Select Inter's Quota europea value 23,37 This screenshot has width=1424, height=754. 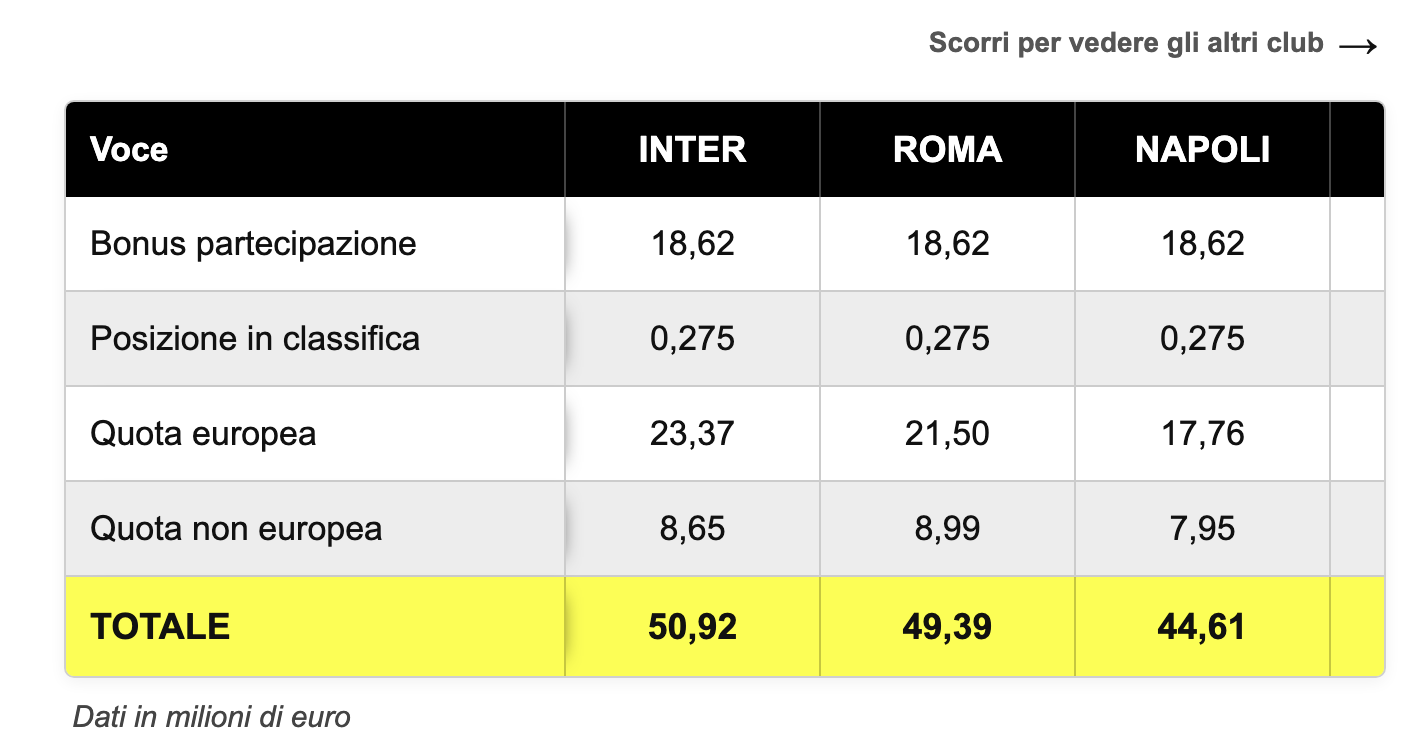pyautogui.click(x=692, y=434)
